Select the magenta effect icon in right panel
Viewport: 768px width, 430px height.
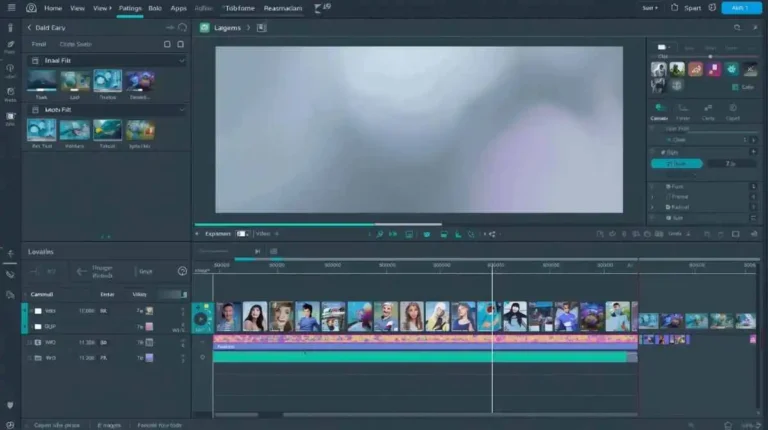(714, 69)
